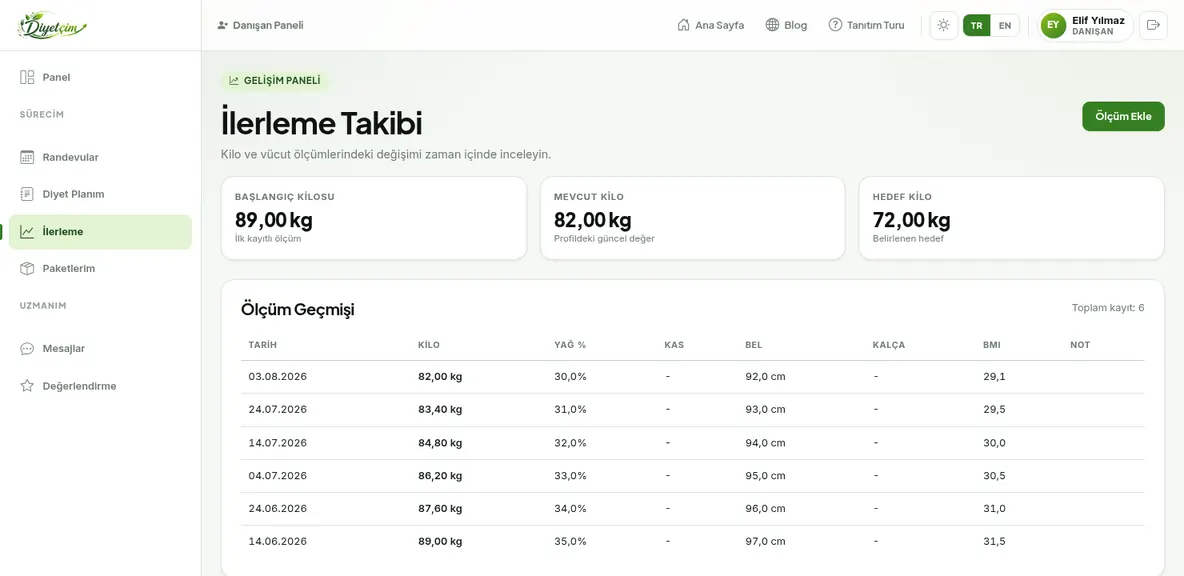
Task: Click the Değerlendirme star icon
Action: (x=27, y=386)
